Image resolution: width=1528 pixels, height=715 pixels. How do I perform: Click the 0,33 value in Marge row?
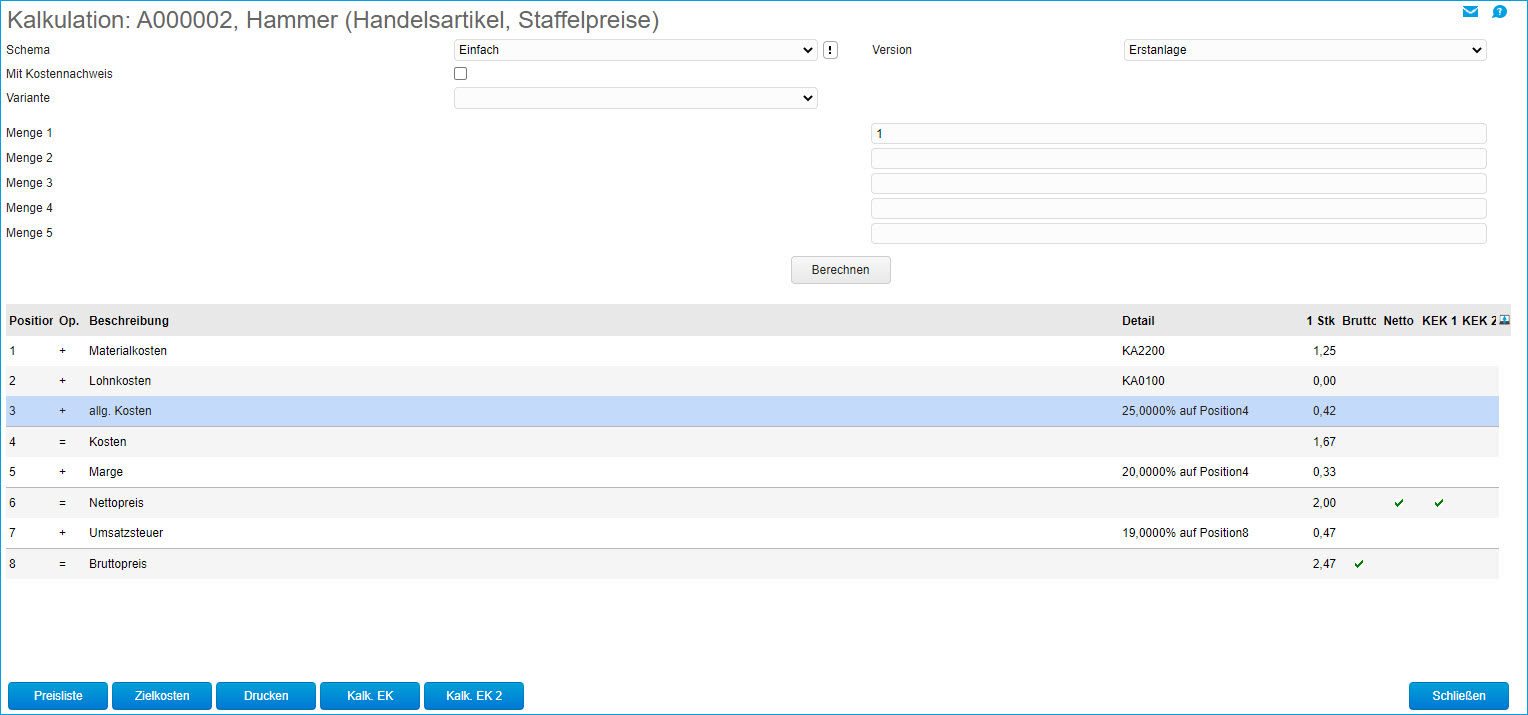point(1324,472)
